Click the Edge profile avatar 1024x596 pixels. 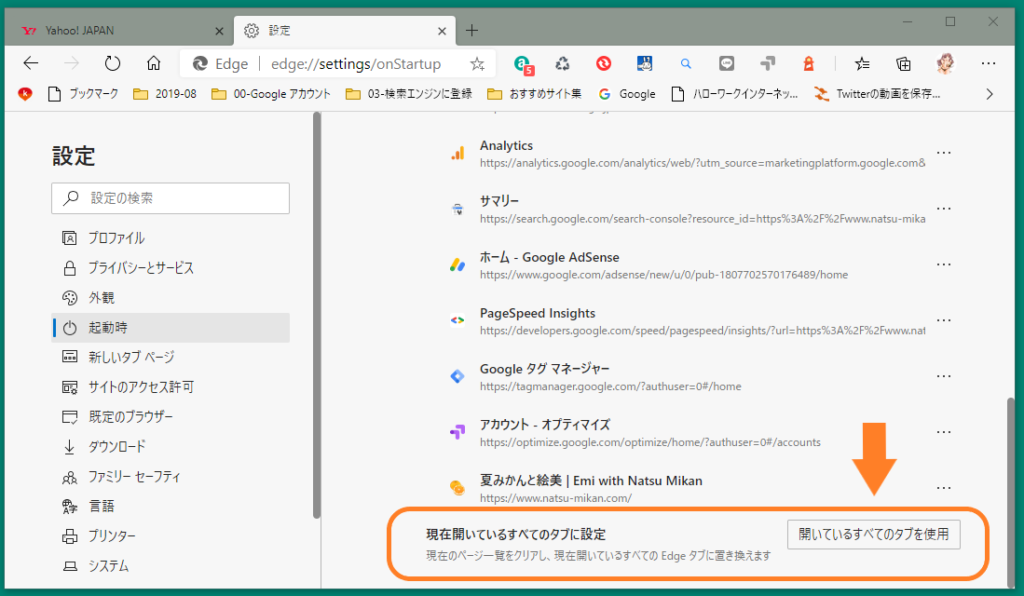tap(945, 63)
